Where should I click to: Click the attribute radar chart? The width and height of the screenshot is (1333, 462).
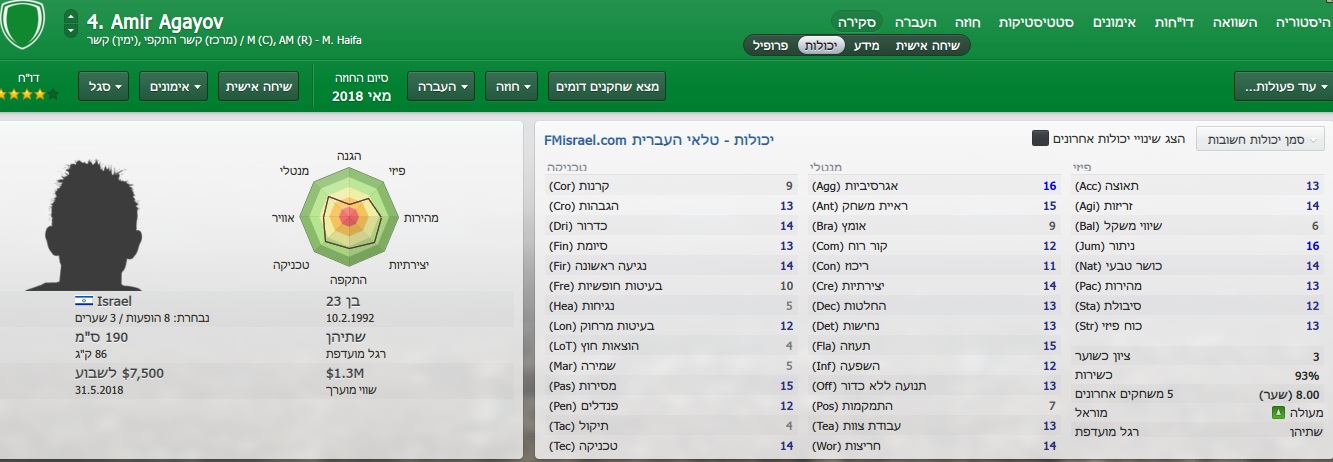tap(349, 217)
